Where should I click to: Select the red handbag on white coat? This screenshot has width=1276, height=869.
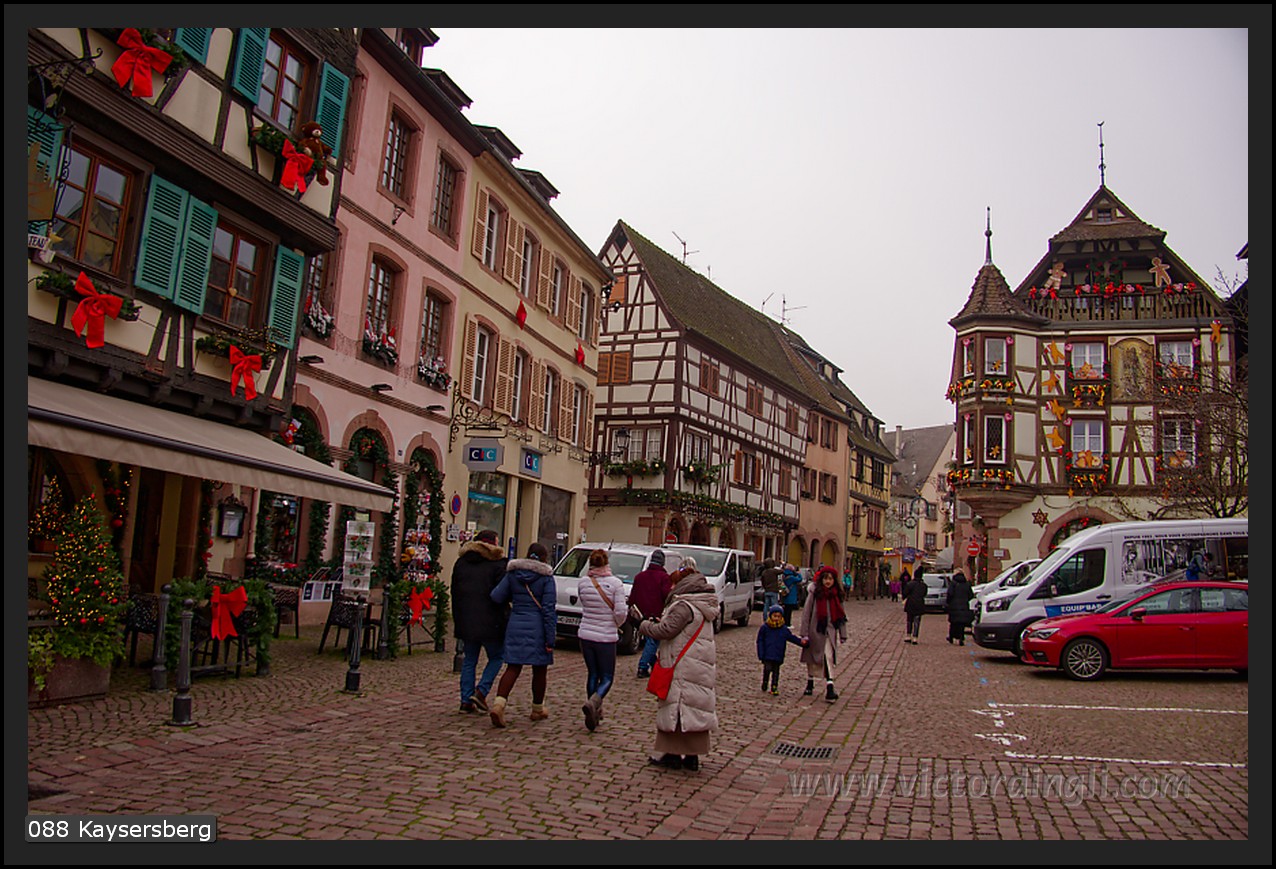point(660,679)
